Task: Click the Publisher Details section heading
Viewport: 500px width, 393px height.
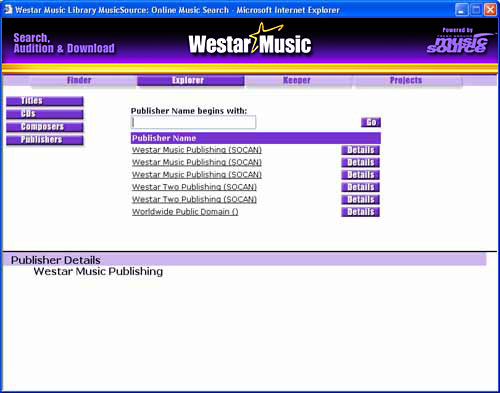Action: [56, 260]
